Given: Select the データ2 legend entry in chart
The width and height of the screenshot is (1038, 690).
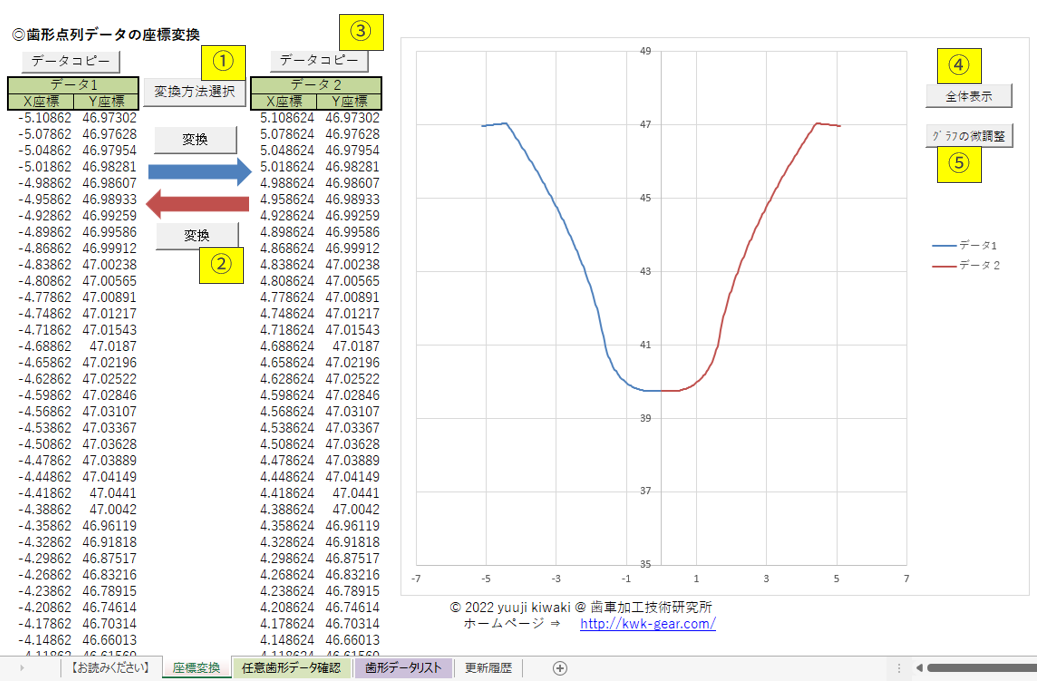Looking at the screenshot, I should tap(966, 265).
